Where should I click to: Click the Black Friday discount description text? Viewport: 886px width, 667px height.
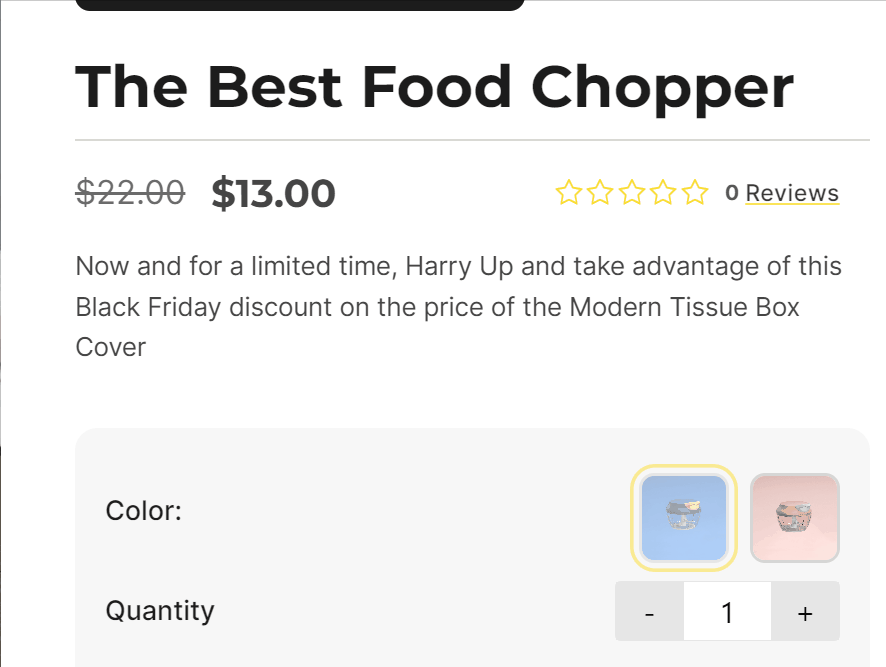[x=459, y=307]
